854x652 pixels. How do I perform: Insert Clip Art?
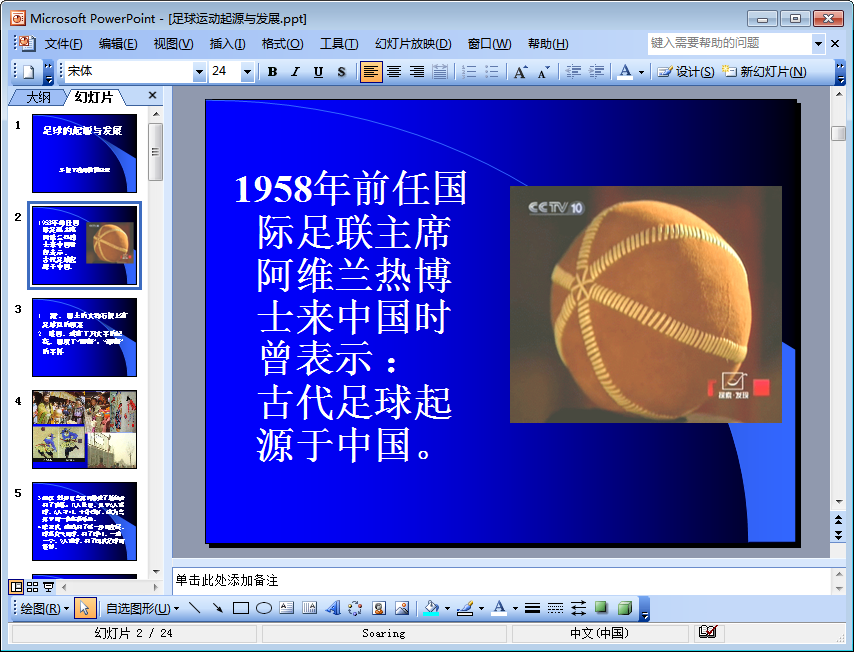pyautogui.click(x=379, y=608)
